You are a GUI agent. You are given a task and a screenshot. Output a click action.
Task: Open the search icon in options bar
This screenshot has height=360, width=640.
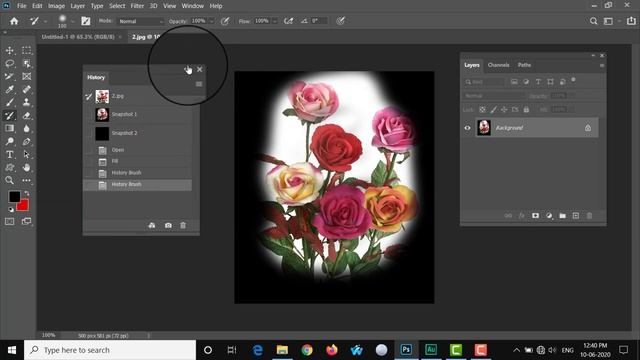pos(593,21)
